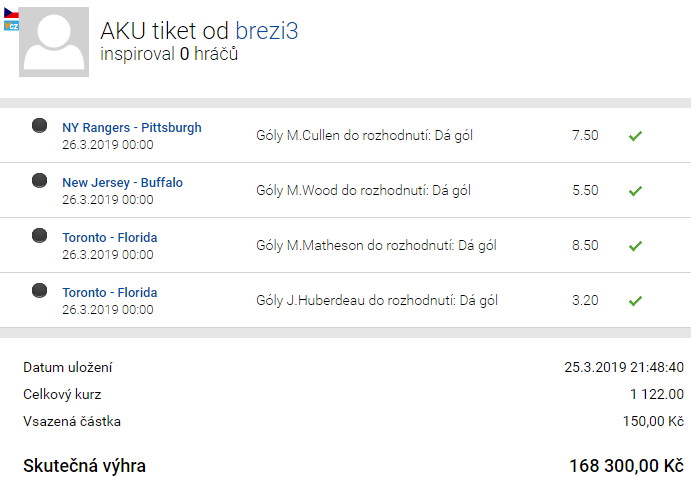Click the Skutečná výhra amount 168 300,00 Kč

627,465
